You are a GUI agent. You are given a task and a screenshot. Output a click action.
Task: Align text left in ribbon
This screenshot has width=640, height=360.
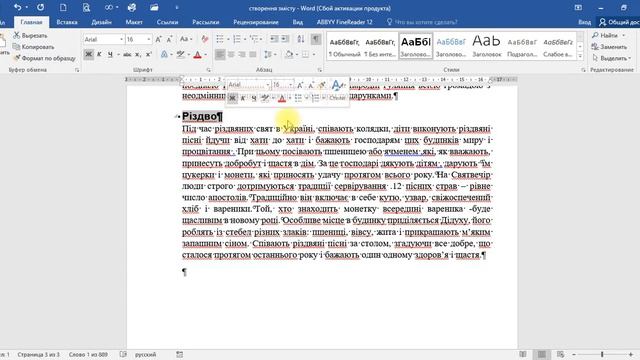tap(220, 54)
